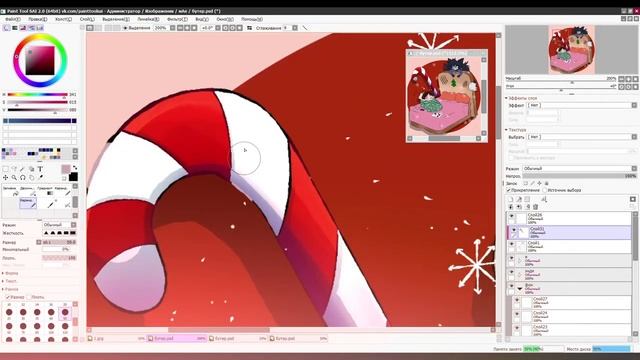Adjust the Непроз. opacity slider
The height and width of the screenshot is (360, 640).
(x=579, y=176)
